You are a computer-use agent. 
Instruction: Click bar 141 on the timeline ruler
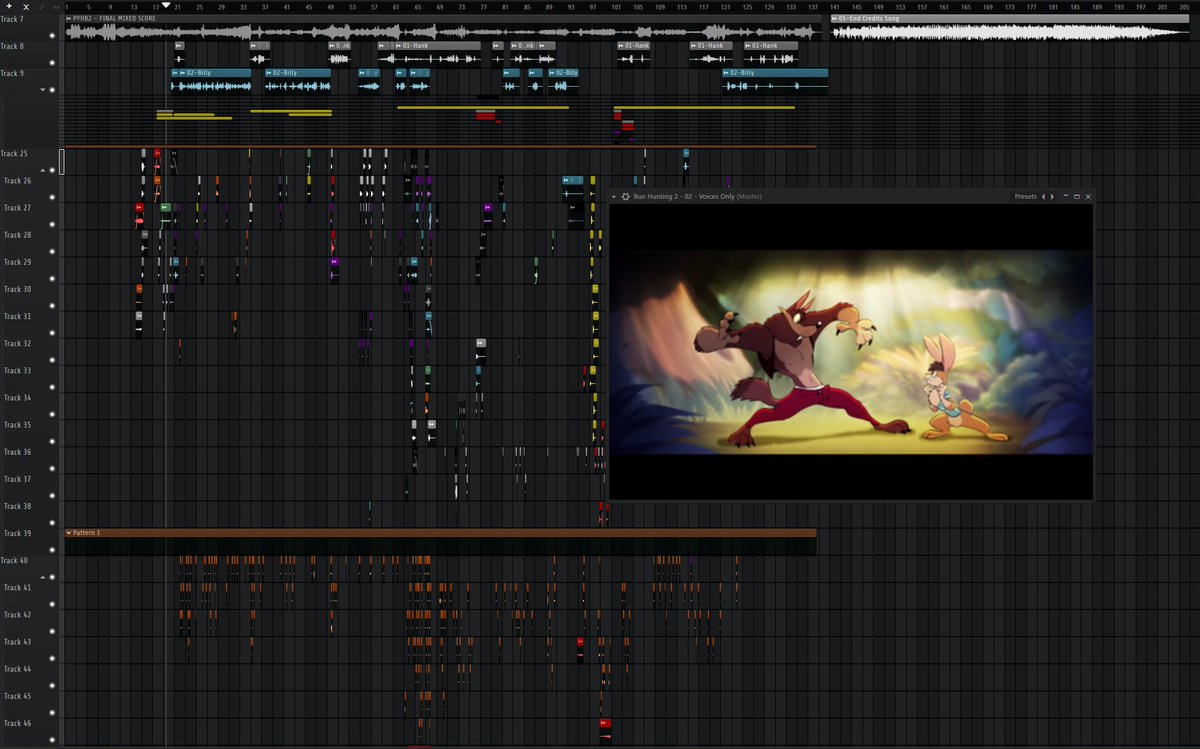(836, 7)
